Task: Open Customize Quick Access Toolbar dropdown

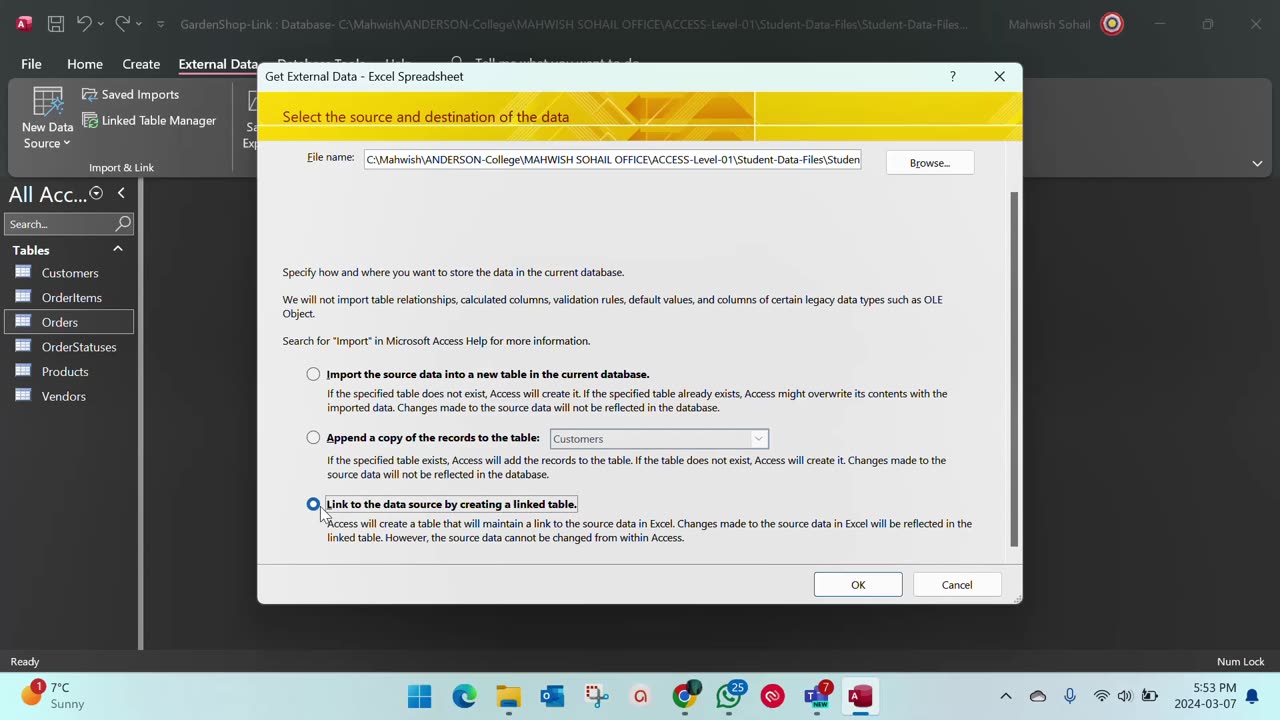Action: coord(160,24)
